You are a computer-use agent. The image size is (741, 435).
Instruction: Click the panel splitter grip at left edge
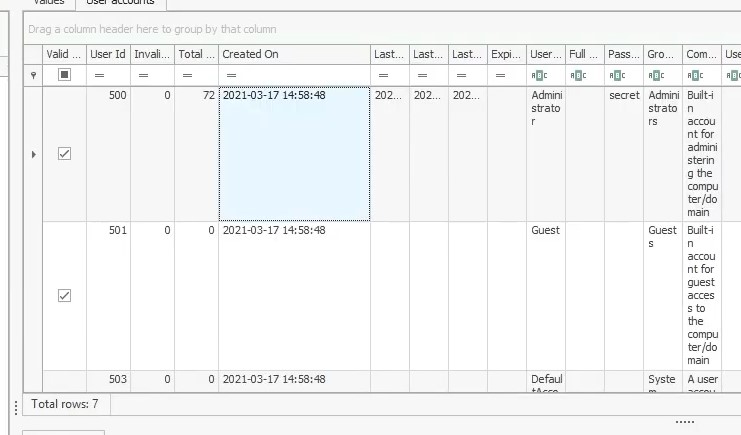(15, 406)
